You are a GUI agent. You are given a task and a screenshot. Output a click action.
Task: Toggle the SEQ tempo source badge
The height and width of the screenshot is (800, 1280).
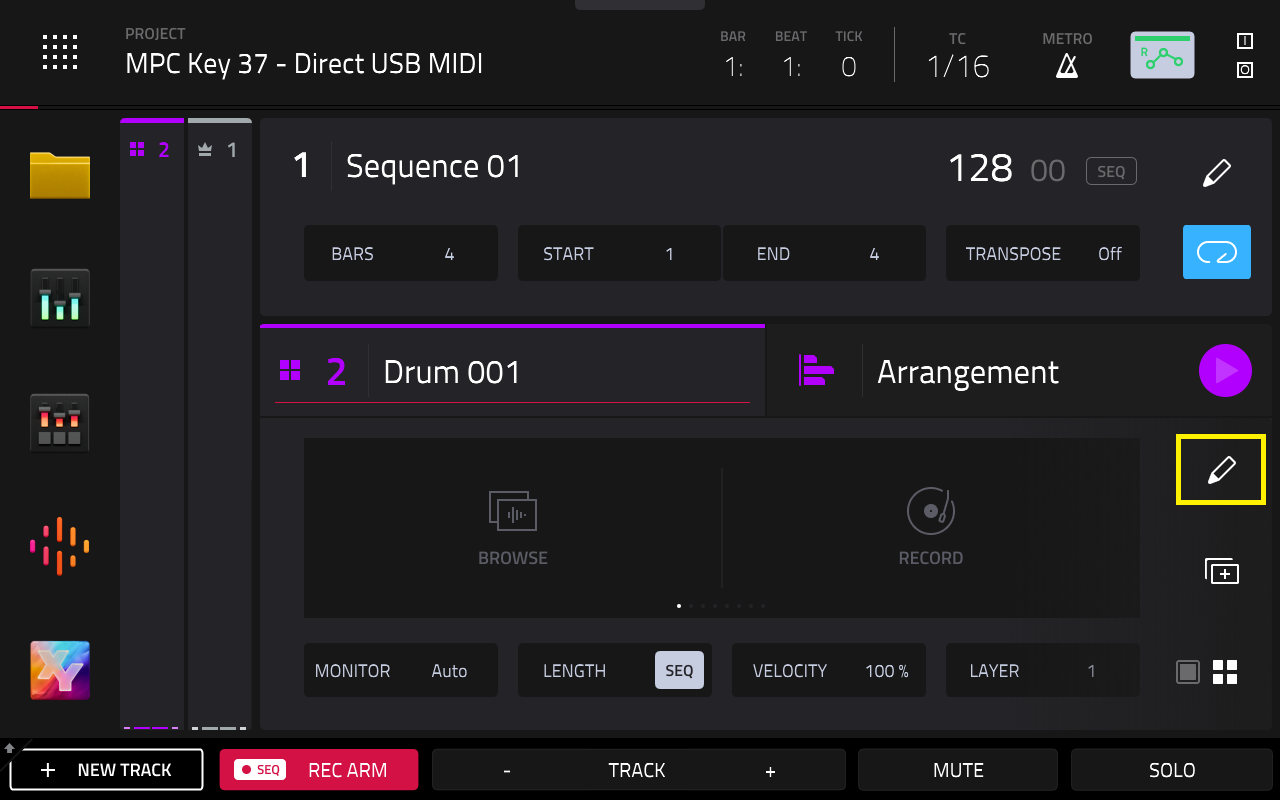tap(1111, 171)
